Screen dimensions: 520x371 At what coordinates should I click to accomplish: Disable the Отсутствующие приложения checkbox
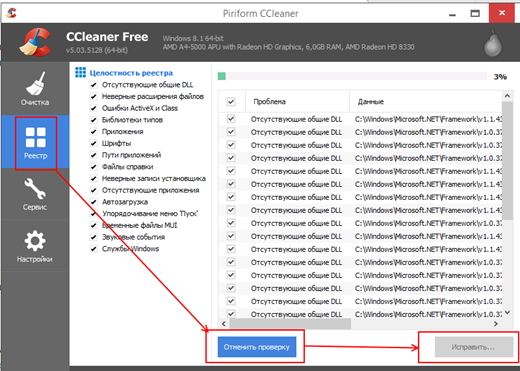[94, 190]
